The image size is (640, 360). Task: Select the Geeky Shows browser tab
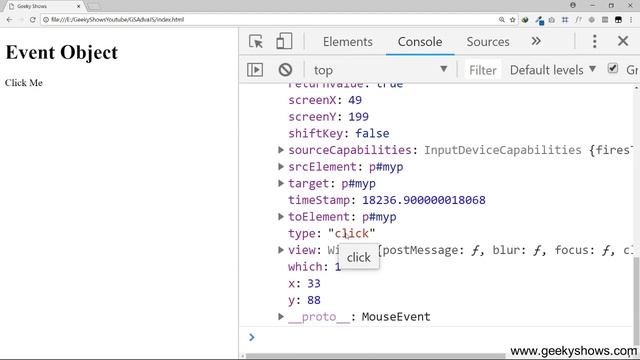(x=43, y=6)
